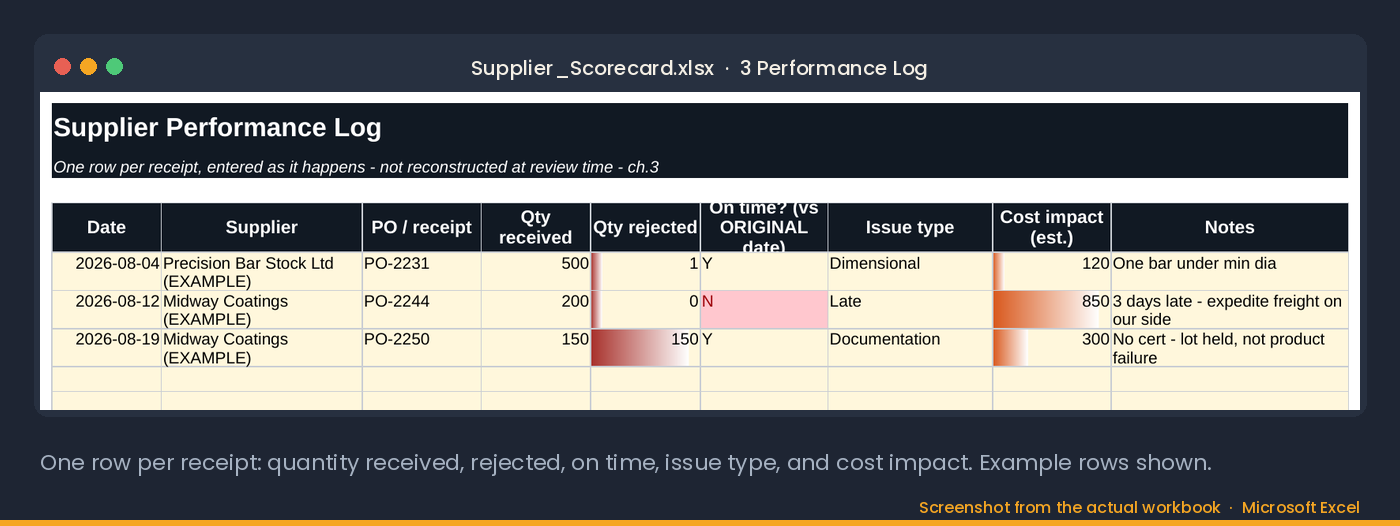Select the 'Dimensional' issue type cell
Image resolution: width=1400 pixels, height=526 pixels.
[x=910, y=272]
